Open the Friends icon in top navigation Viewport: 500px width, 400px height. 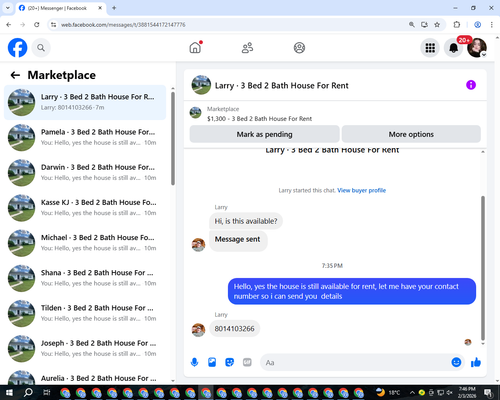click(247, 48)
